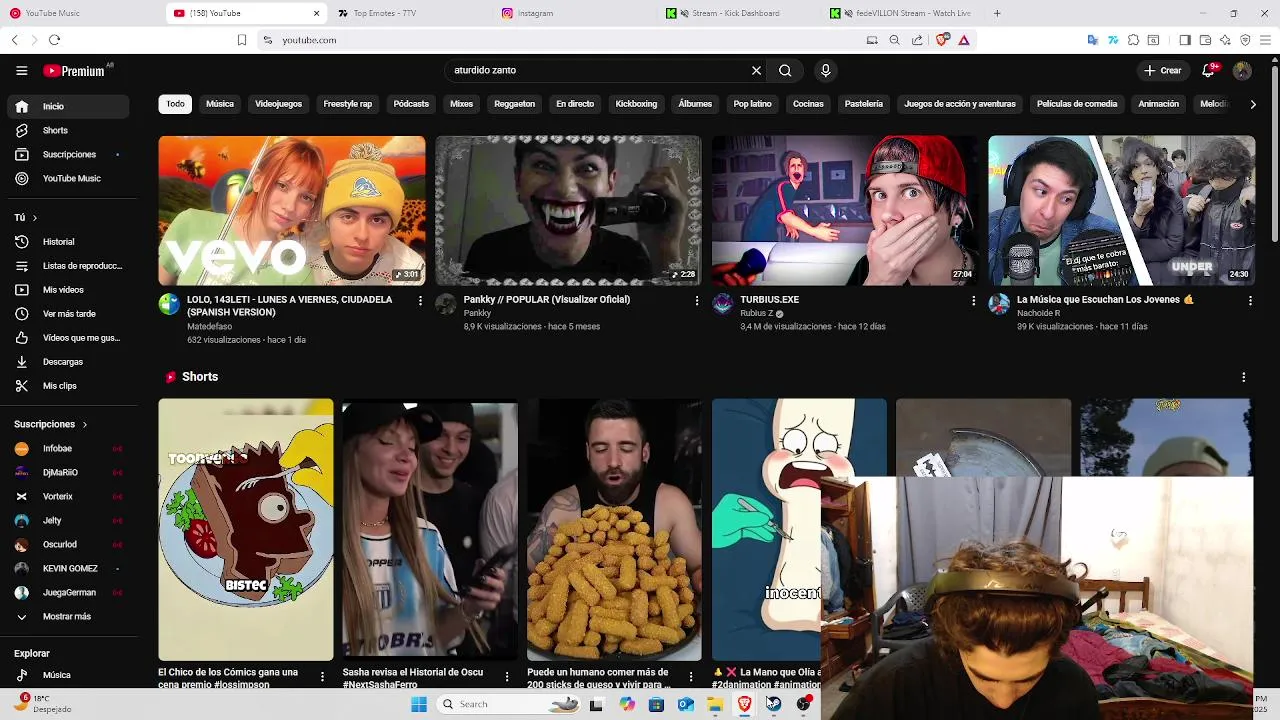Image resolution: width=1280 pixels, height=720 pixels.
Task: Open the browser extensions puzzle icon
Action: coord(1133,40)
